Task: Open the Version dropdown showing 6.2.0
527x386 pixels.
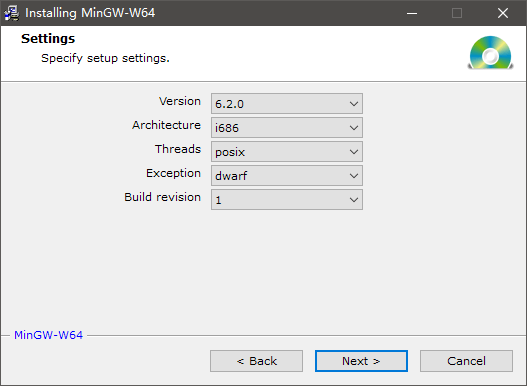Action: [x=287, y=104]
